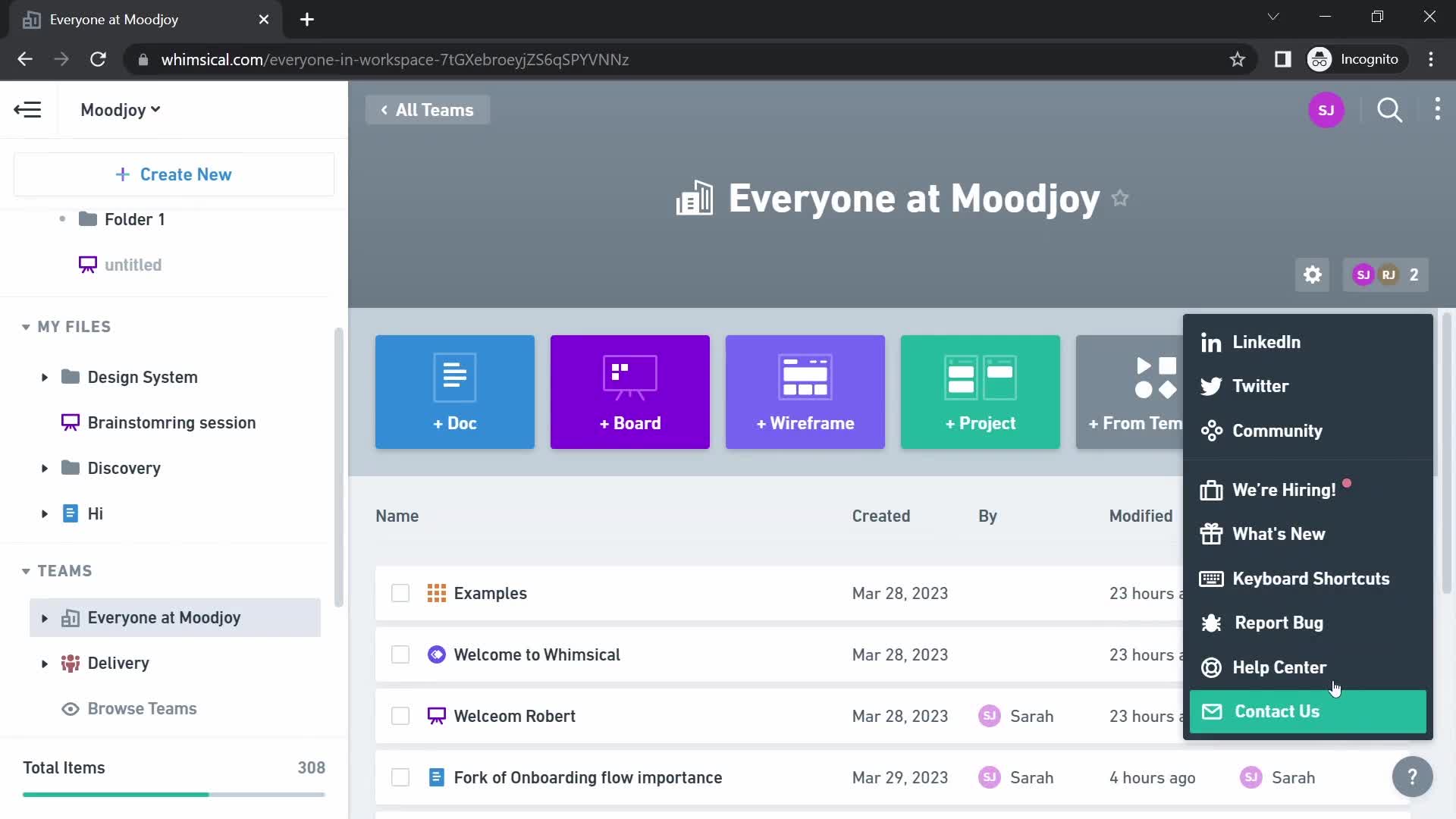Toggle checkbox next to Examples file
This screenshot has width=1456, height=819.
tap(402, 593)
